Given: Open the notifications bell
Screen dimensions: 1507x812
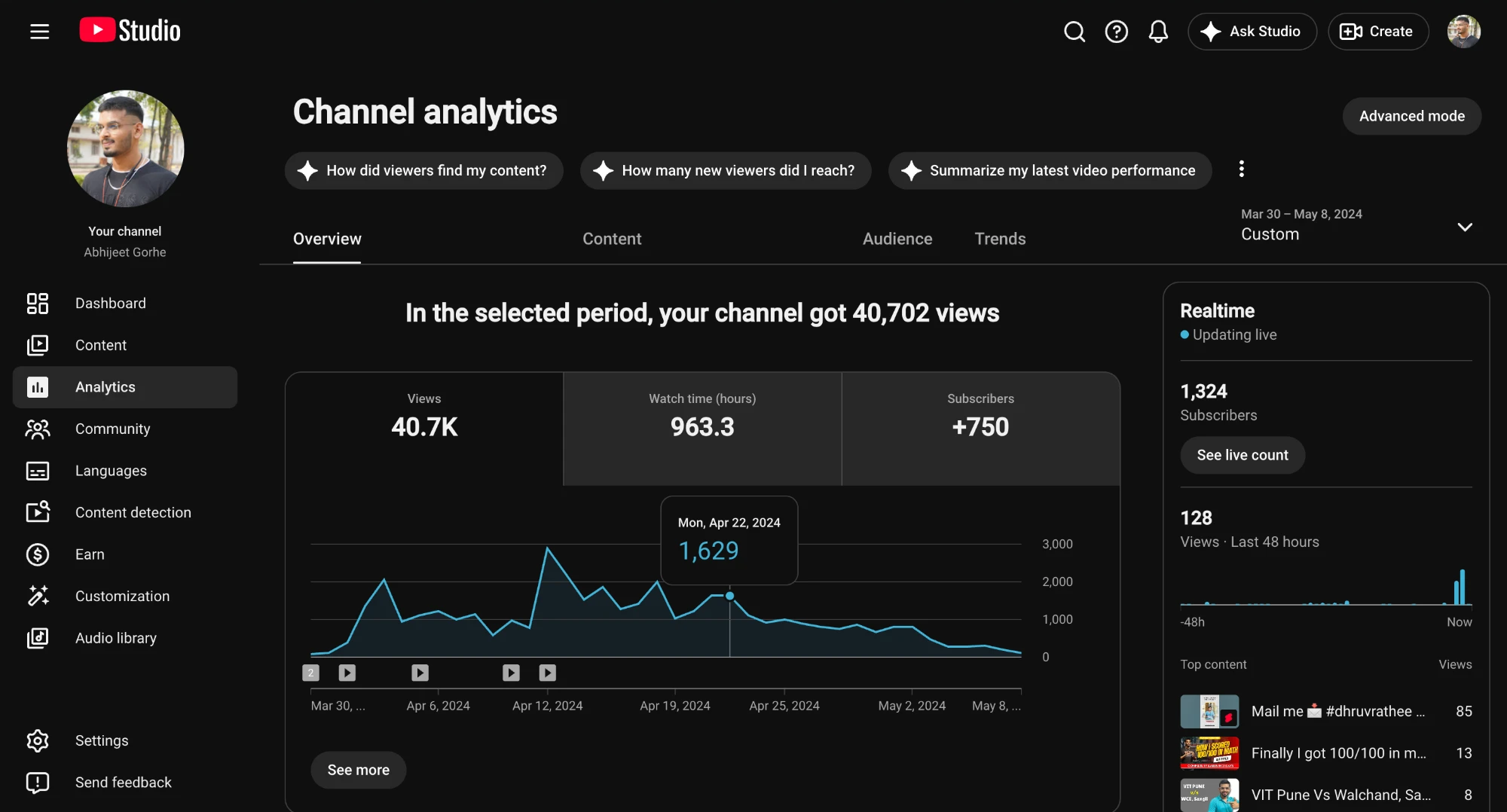Looking at the screenshot, I should coord(1158,32).
